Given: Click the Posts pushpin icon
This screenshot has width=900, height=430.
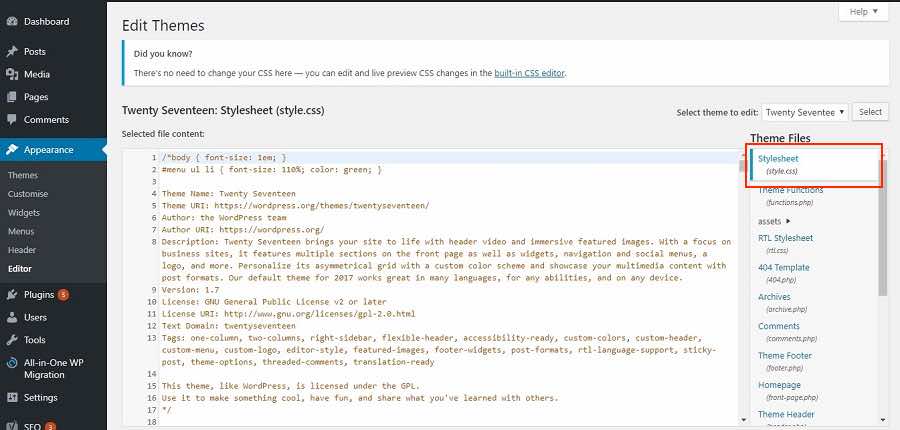Looking at the screenshot, I should [11, 52].
